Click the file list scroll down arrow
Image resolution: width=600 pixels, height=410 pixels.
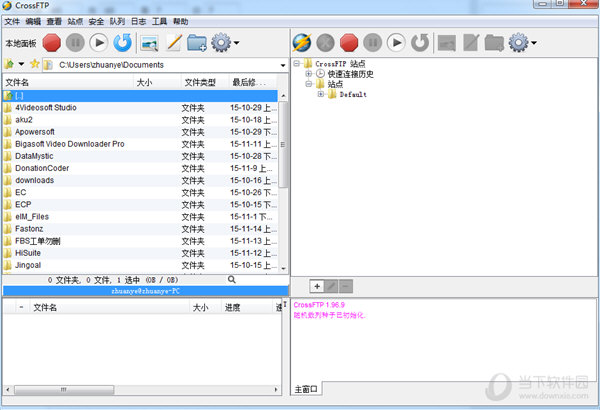click(x=284, y=269)
